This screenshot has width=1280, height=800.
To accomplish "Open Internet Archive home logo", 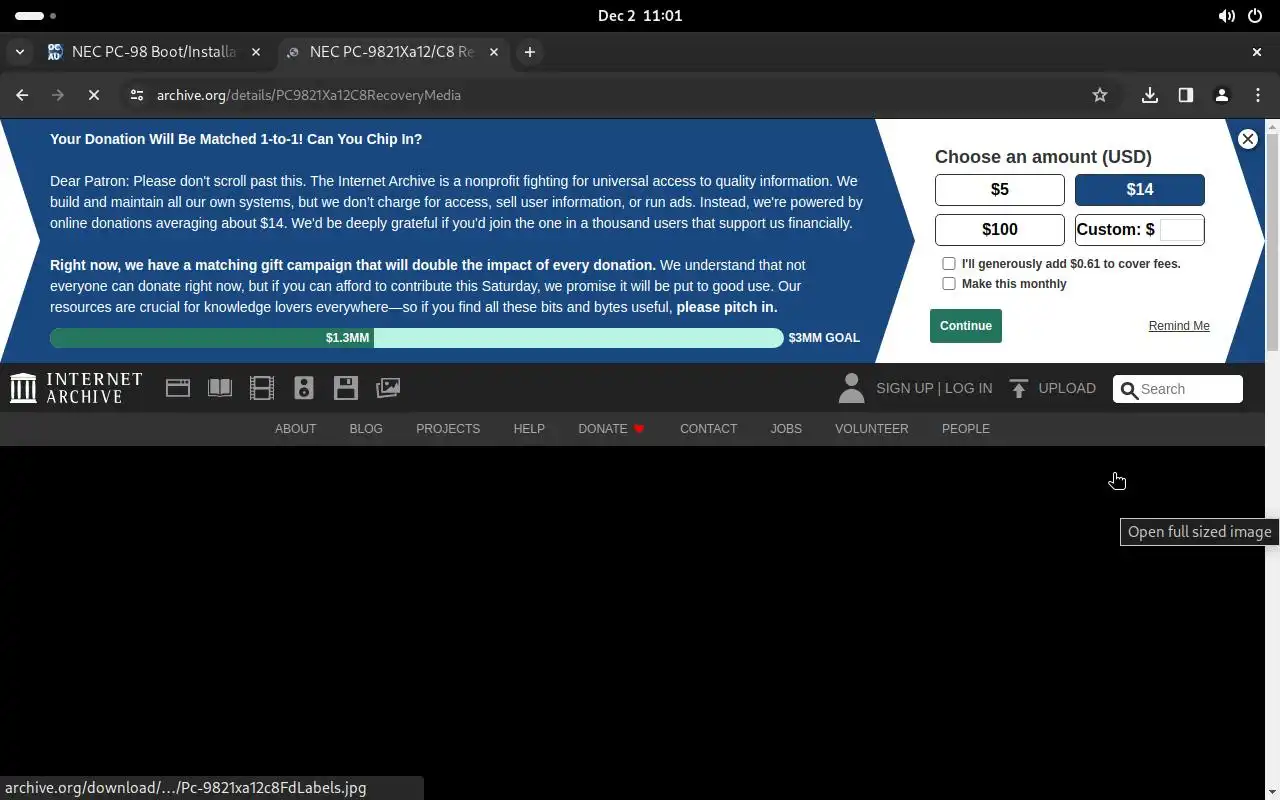I will [x=76, y=388].
